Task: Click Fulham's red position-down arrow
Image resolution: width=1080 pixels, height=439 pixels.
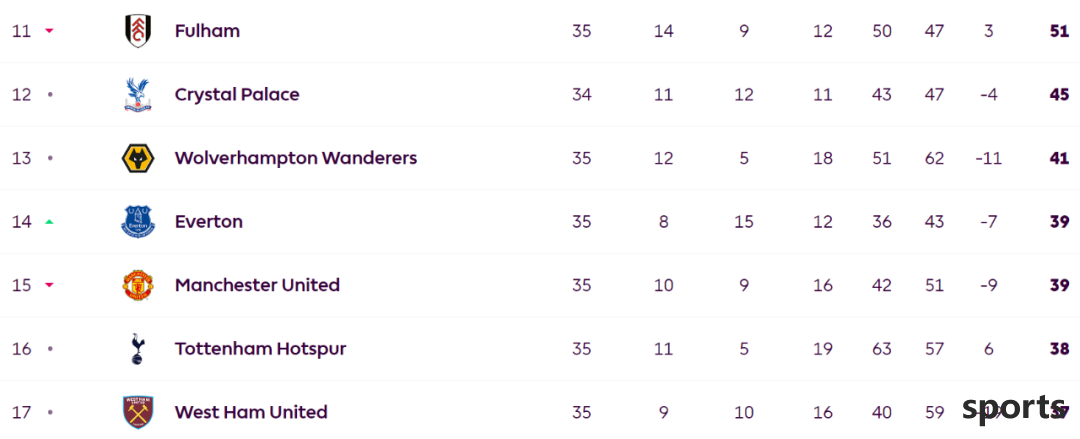Action: click(49, 31)
